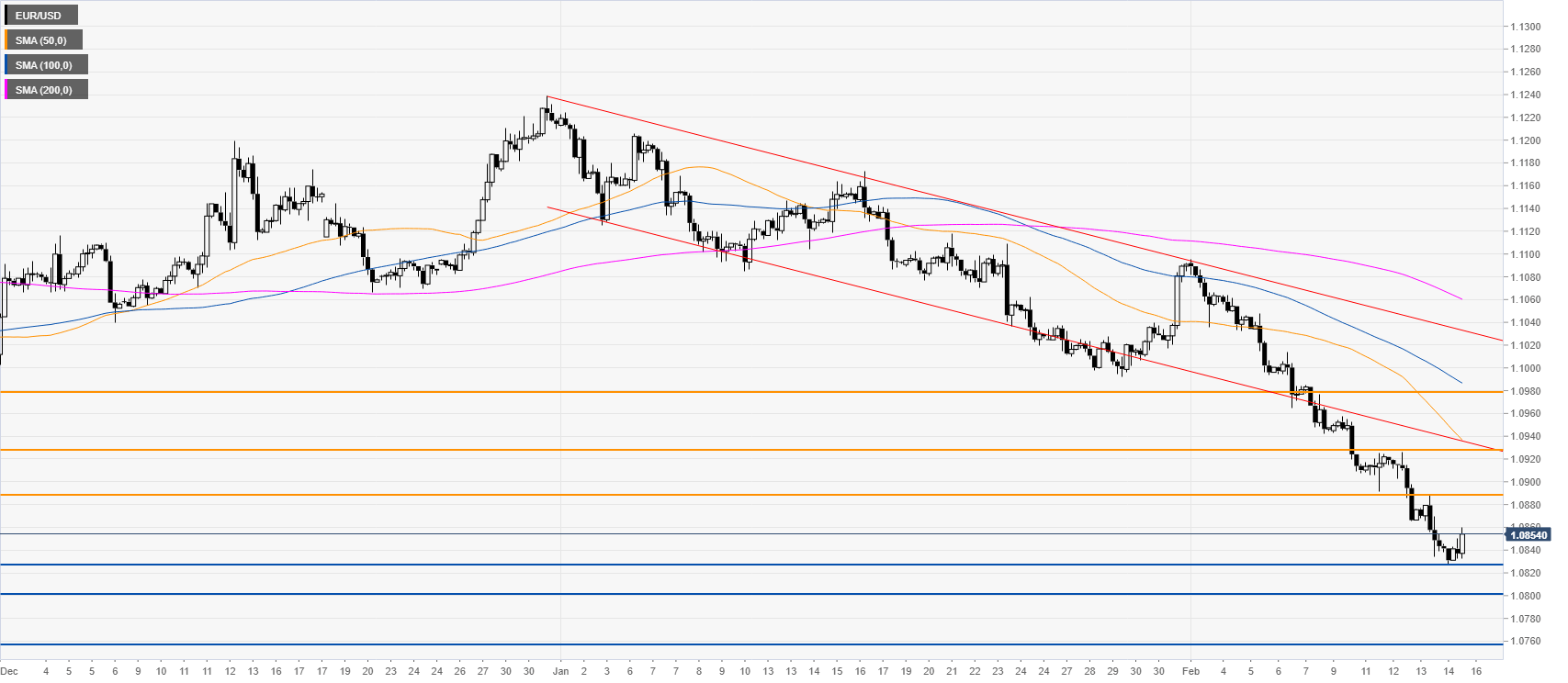Image resolution: width=1568 pixels, height=683 pixels.
Task: Click the Jan label on the time axis
Action: 560,671
